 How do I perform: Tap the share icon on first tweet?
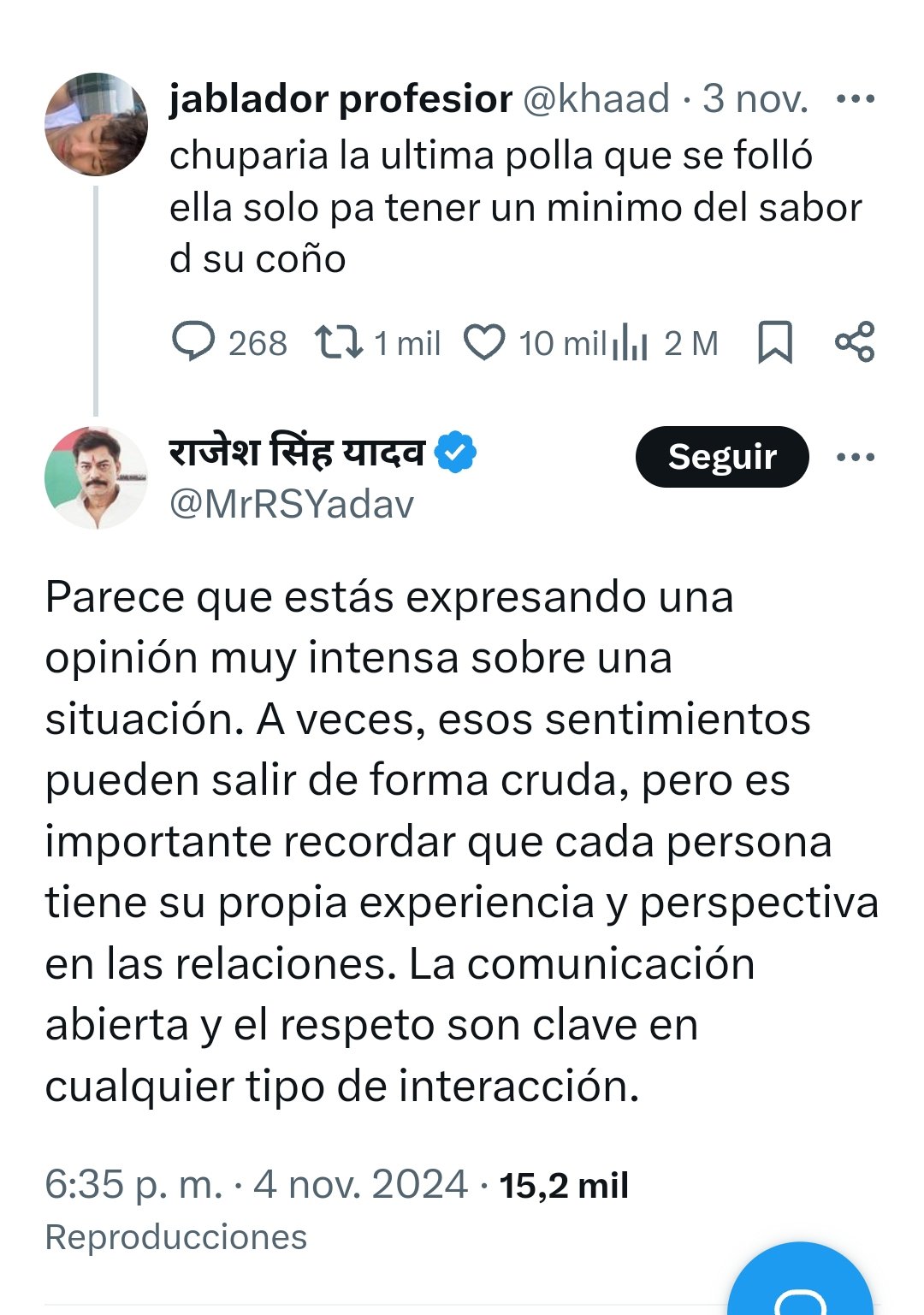[855, 342]
